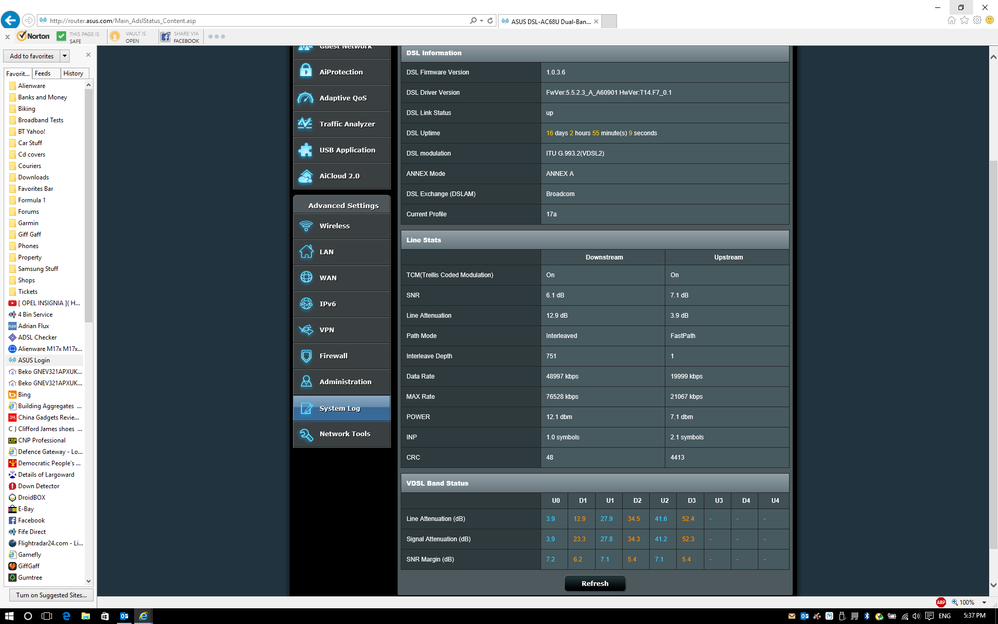Image resolution: width=998 pixels, height=624 pixels.
Task: Click Share via Facebook toolbar button
Action: [180, 37]
